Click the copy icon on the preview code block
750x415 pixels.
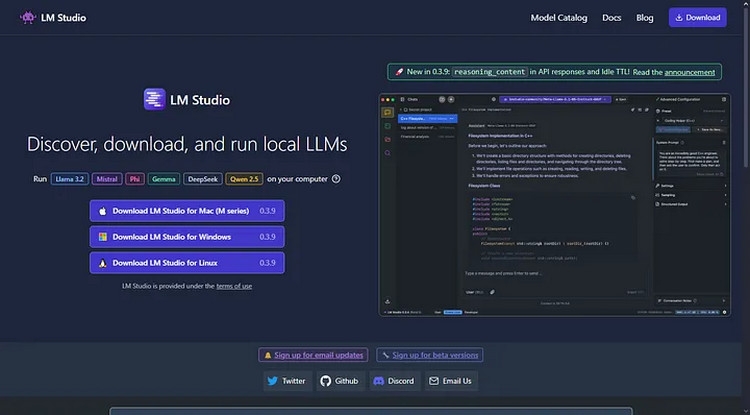pyautogui.click(x=633, y=197)
